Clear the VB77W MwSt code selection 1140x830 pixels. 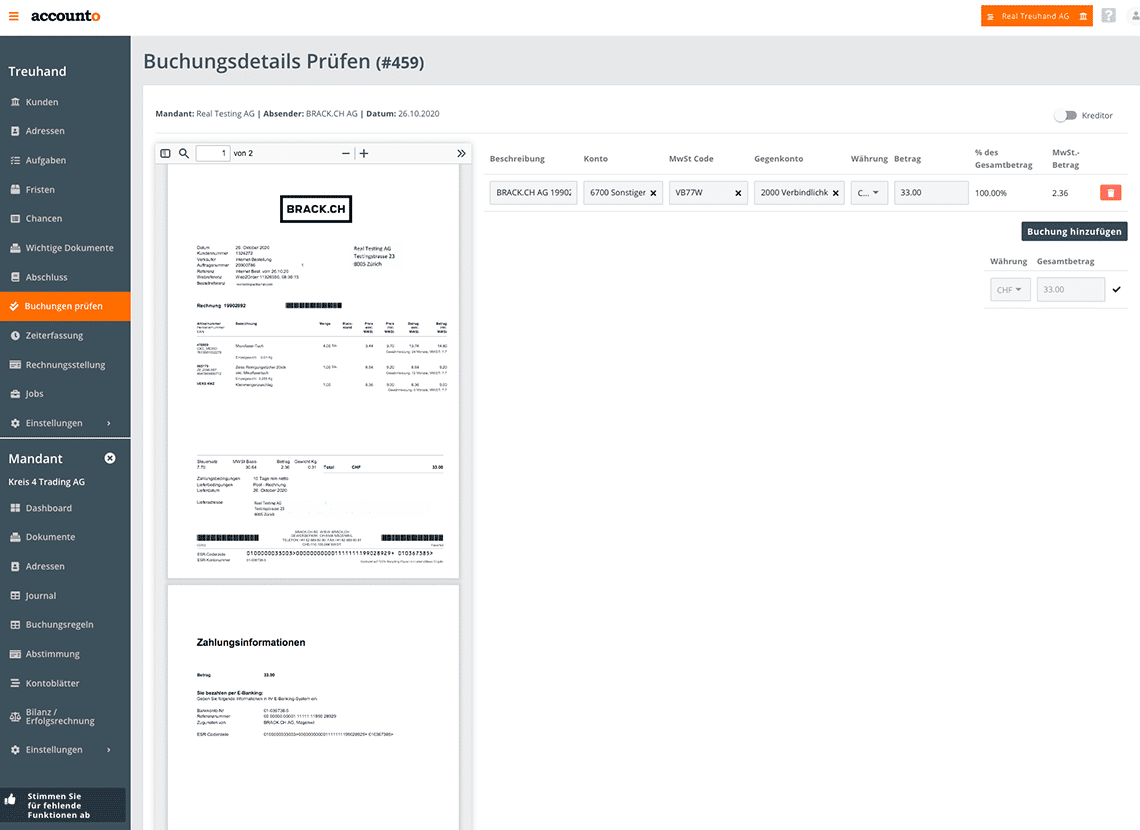coord(738,193)
